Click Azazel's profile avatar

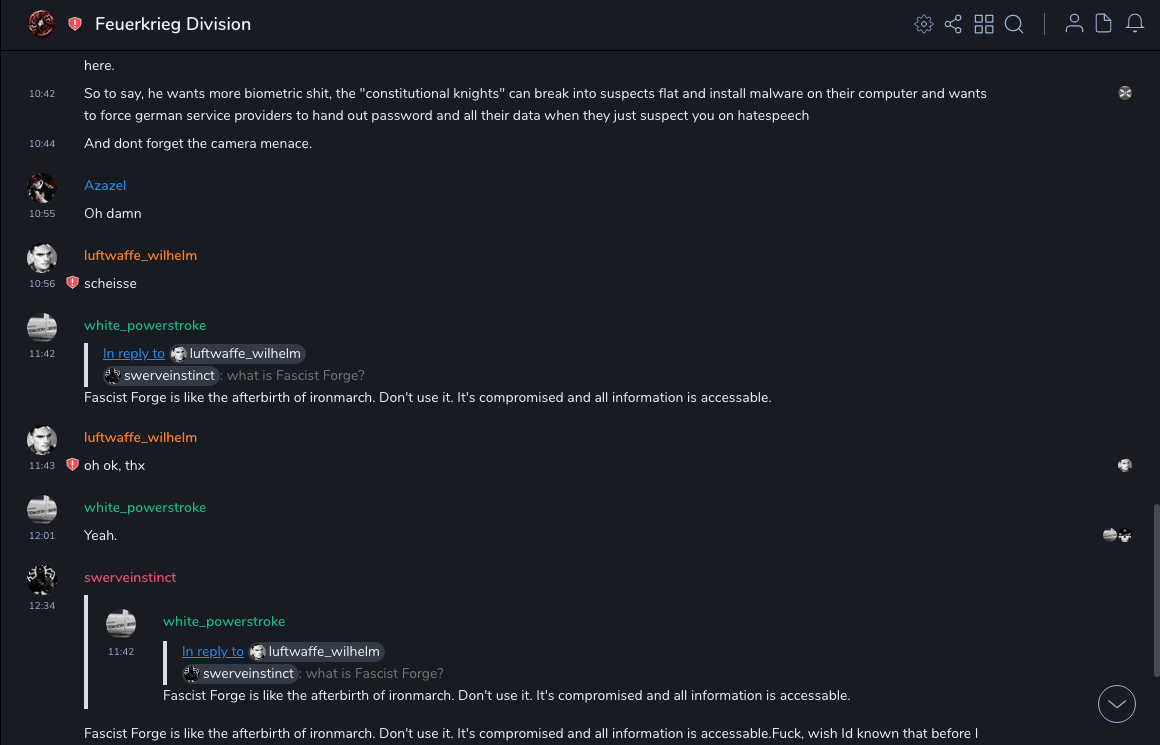click(42, 188)
